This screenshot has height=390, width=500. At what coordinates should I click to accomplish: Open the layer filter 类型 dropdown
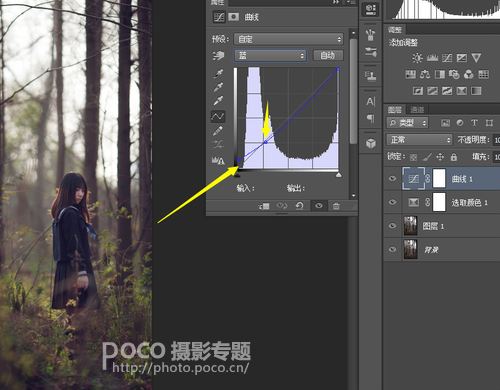point(407,123)
